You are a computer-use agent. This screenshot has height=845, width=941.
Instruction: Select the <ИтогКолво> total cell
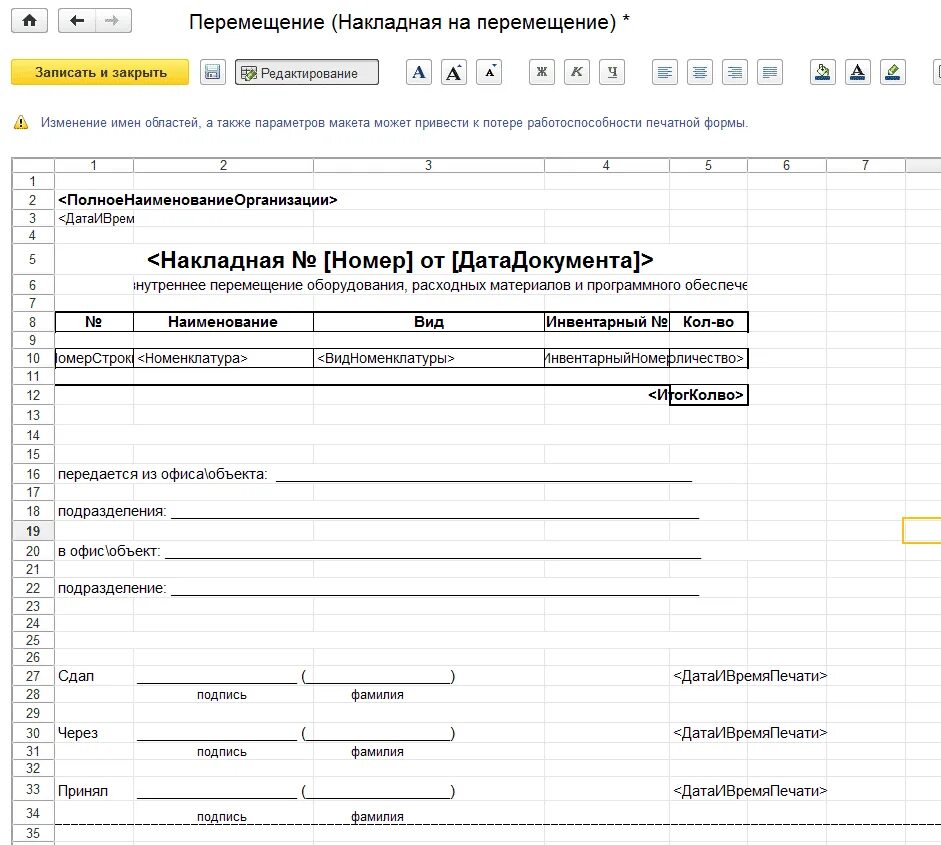click(708, 395)
